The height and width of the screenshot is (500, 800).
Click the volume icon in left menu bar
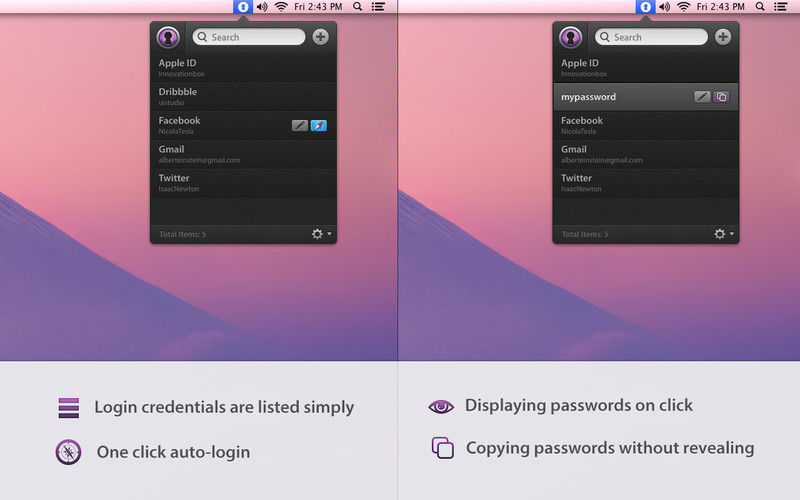[262, 7]
